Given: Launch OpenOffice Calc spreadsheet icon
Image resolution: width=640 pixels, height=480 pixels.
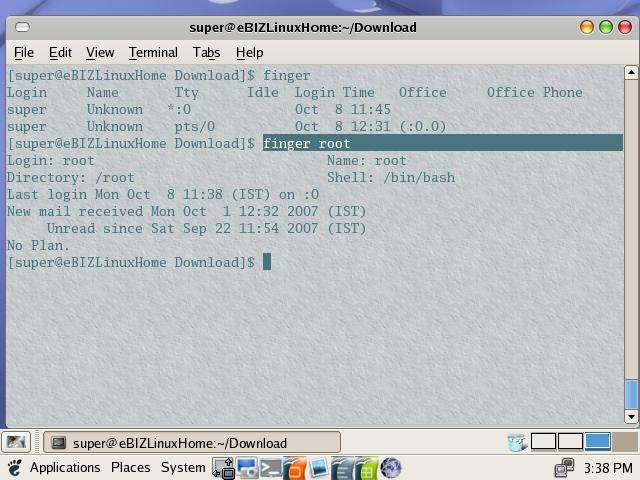Looking at the screenshot, I should [x=366, y=468].
